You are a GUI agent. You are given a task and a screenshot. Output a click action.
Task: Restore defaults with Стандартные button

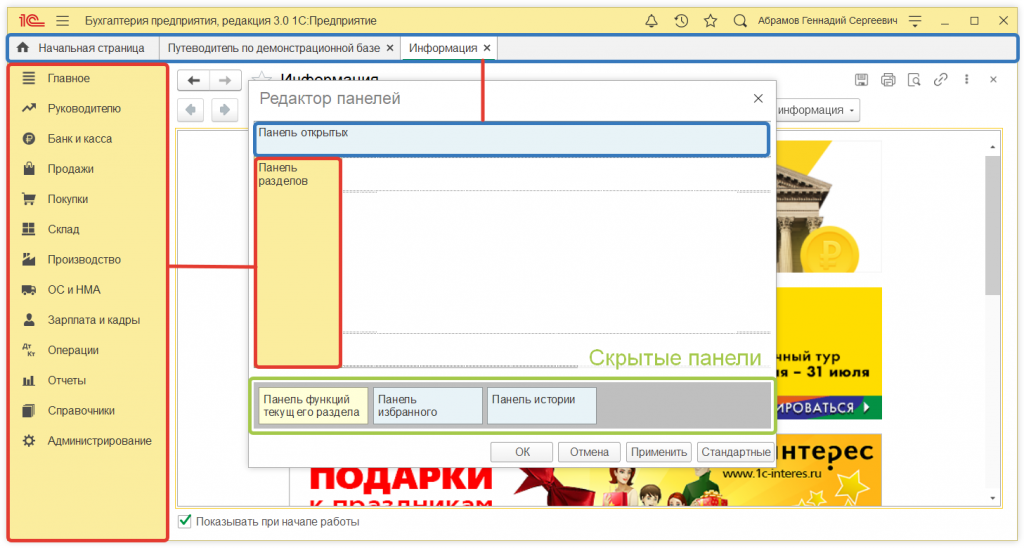click(735, 452)
